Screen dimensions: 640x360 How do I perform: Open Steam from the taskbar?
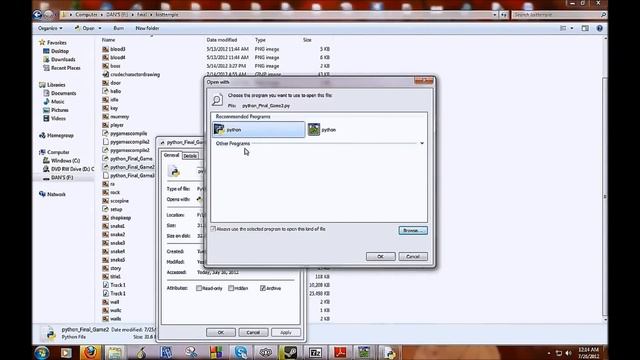(x=290, y=353)
